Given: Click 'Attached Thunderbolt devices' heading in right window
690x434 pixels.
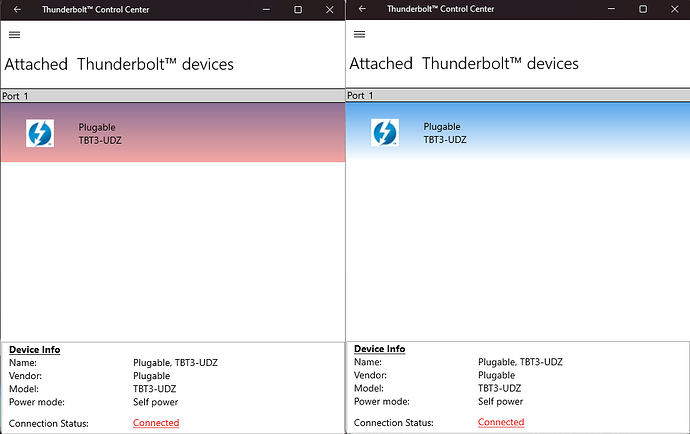Looking at the screenshot, I should 464,63.
